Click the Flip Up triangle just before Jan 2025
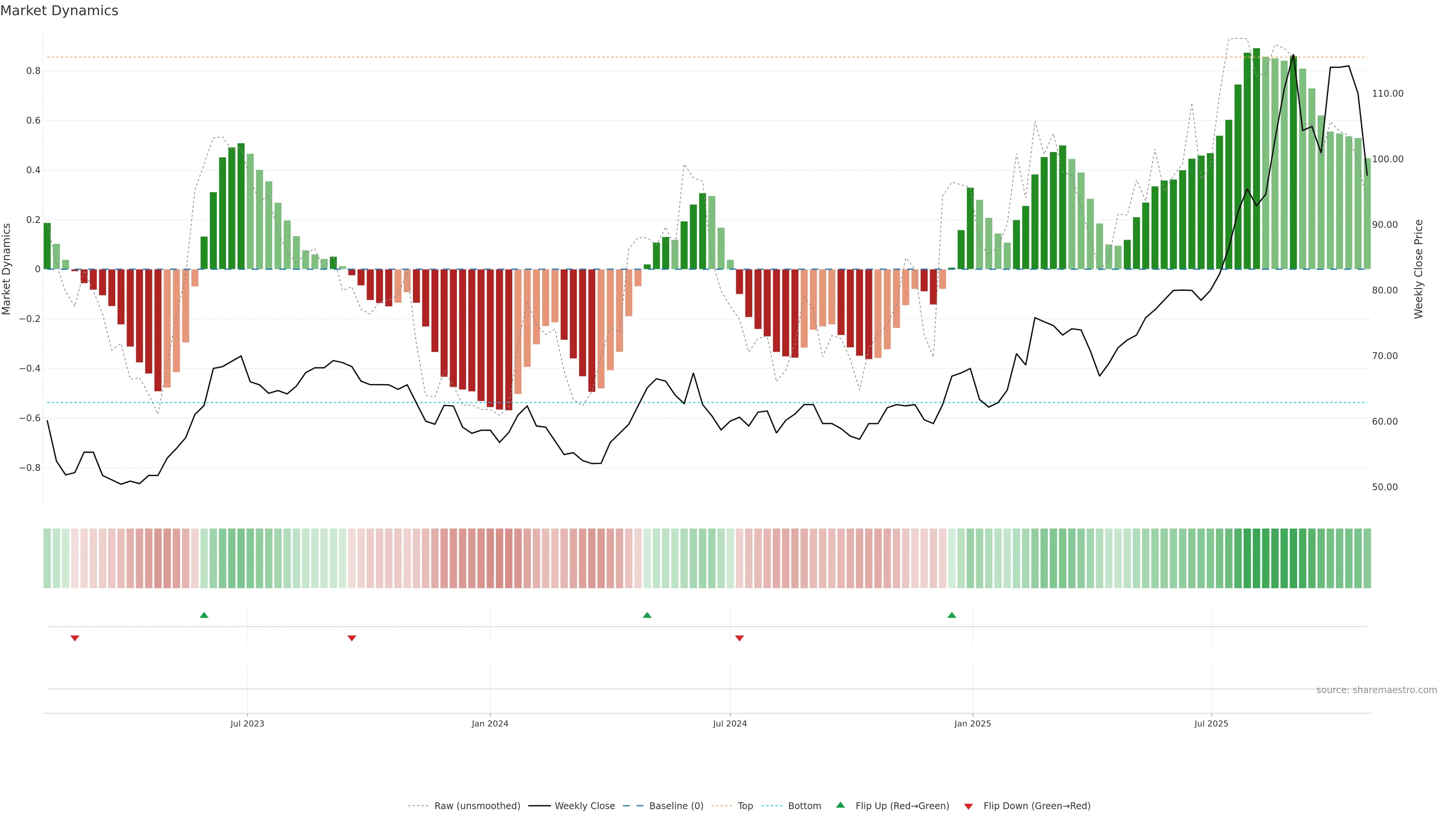Viewport: 1456px width, 819px height. pos(952,615)
